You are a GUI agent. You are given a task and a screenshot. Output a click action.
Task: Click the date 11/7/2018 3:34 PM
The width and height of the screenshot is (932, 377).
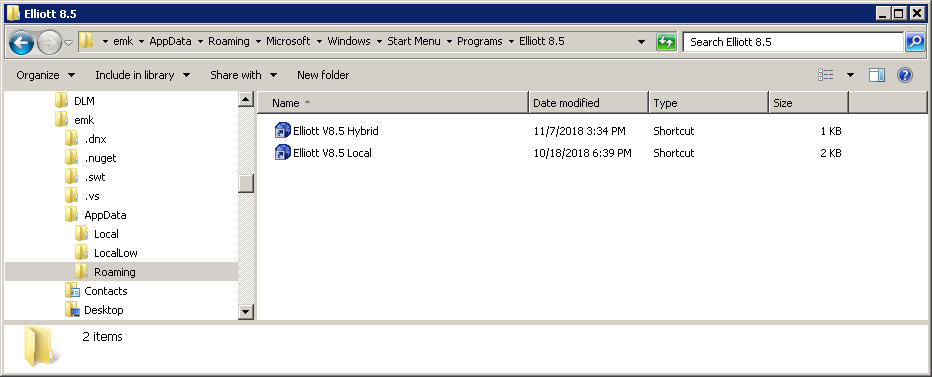[580, 131]
